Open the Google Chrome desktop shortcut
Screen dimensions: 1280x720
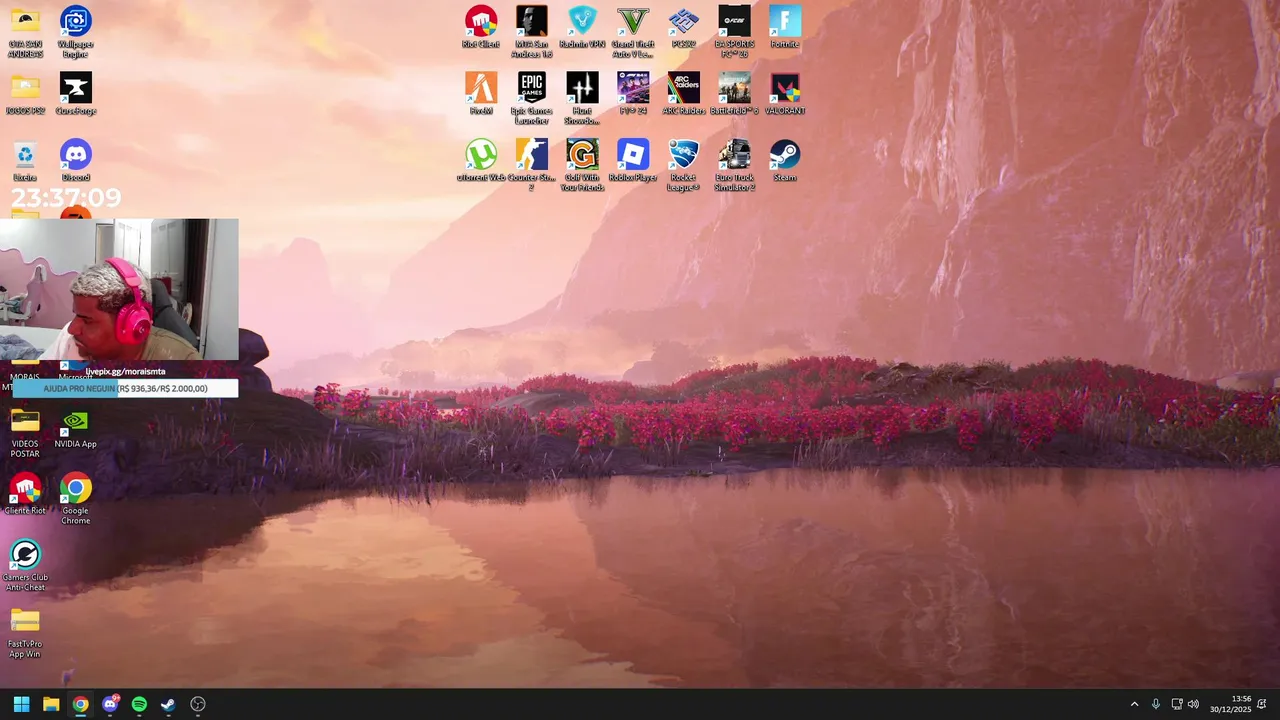76,499
